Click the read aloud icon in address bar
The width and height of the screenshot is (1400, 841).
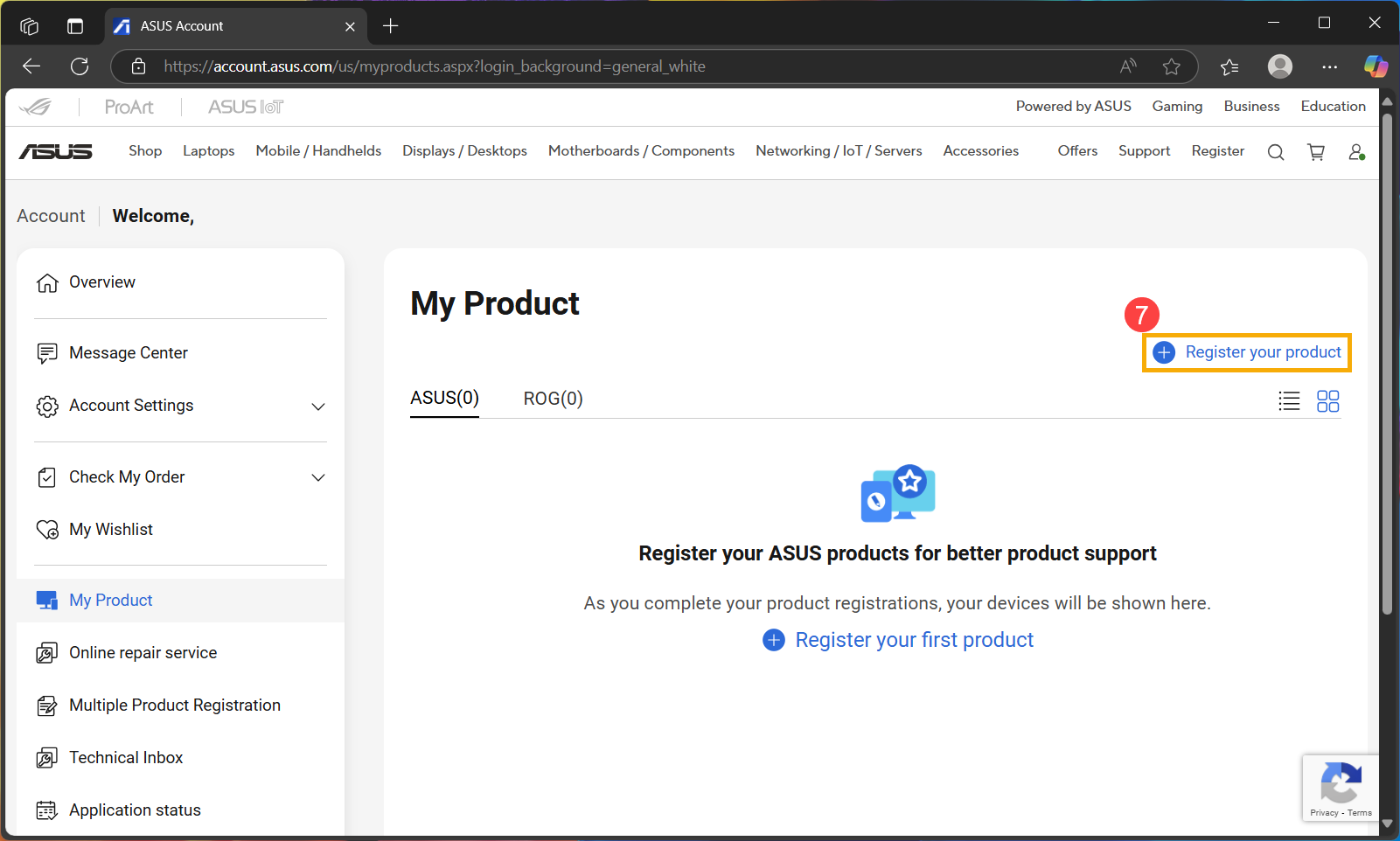[x=1128, y=66]
